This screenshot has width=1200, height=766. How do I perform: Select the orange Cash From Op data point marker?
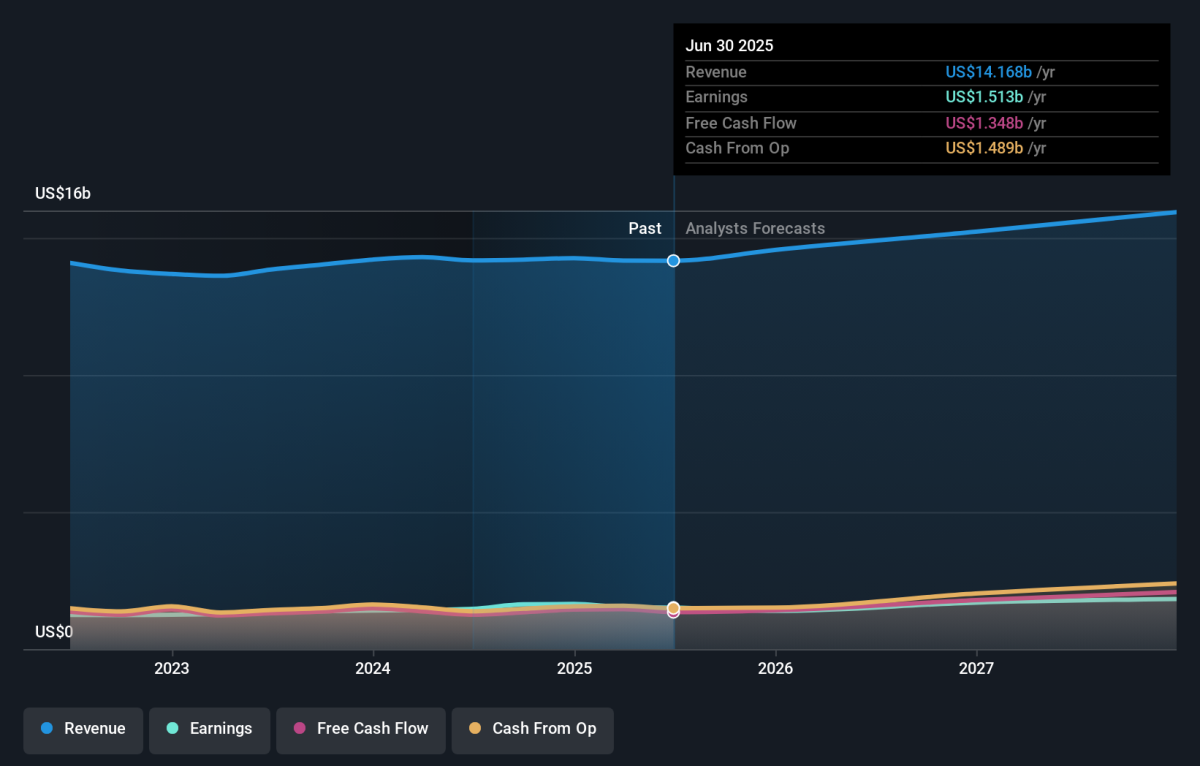pyautogui.click(x=674, y=608)
